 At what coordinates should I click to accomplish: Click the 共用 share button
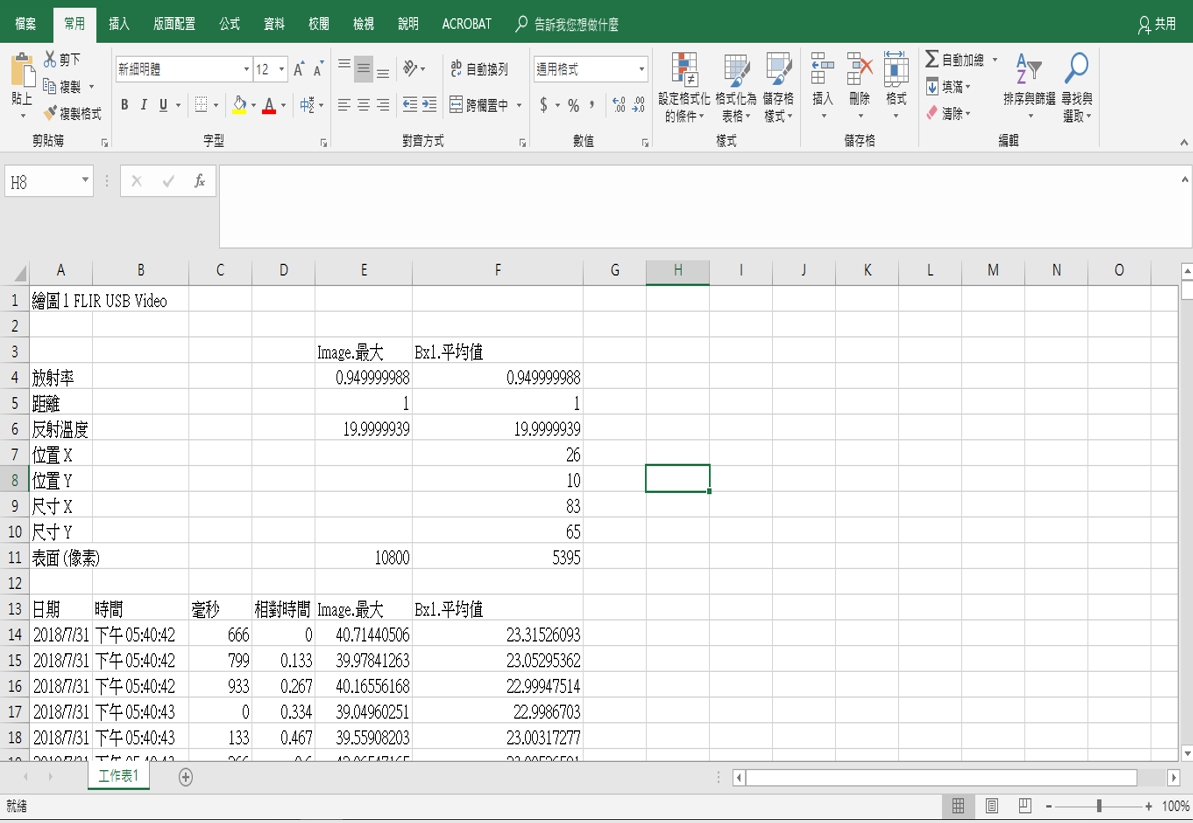click(1157, 24)
